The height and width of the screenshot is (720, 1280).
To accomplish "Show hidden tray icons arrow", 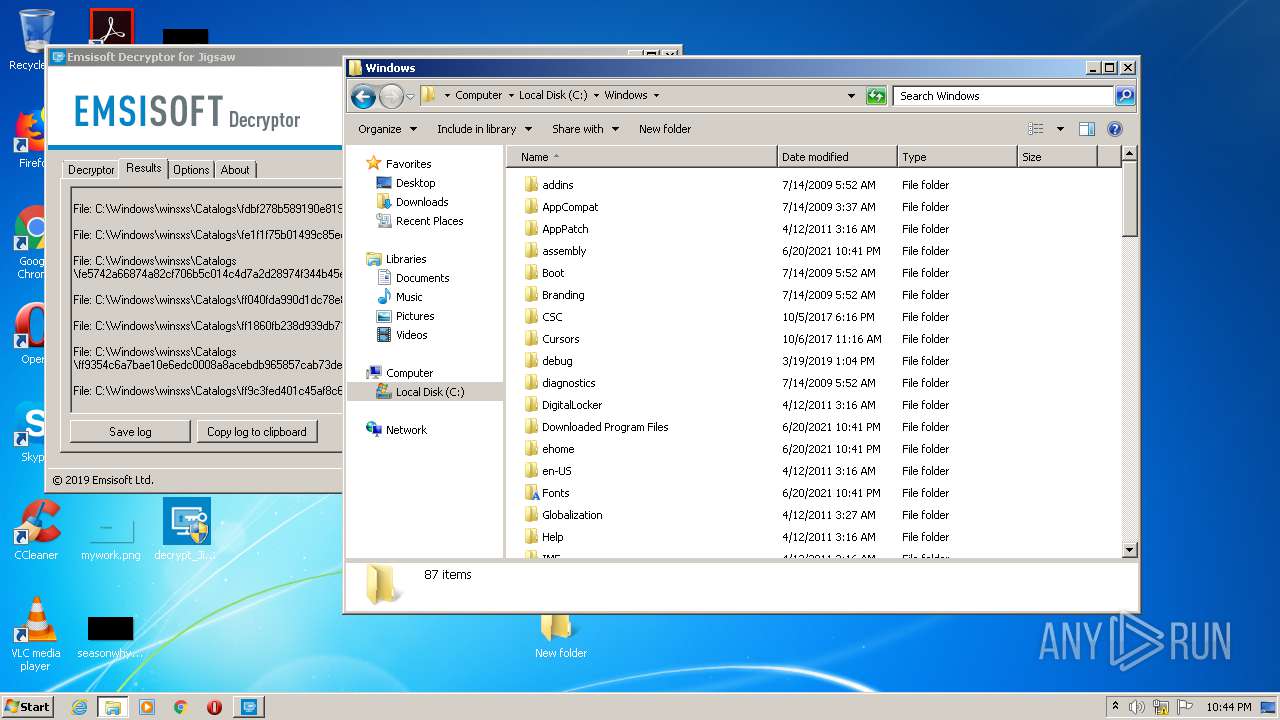I will (x=1116, y=707).
